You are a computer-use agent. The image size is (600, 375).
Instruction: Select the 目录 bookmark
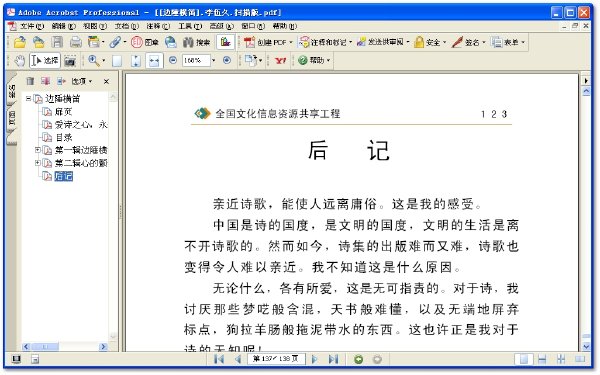64,137
